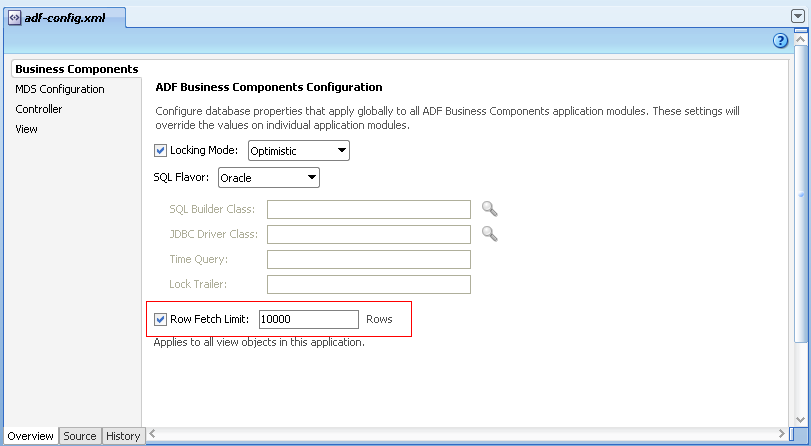The image size is (811, 446).
Task: Switch to the History tab
Action: tap(123, 436)
